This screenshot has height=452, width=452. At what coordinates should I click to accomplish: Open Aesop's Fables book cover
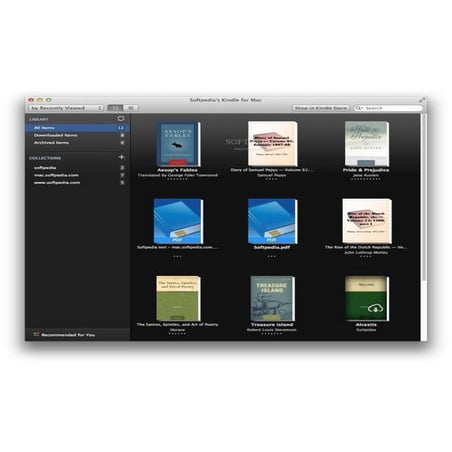tap(178, 144)
